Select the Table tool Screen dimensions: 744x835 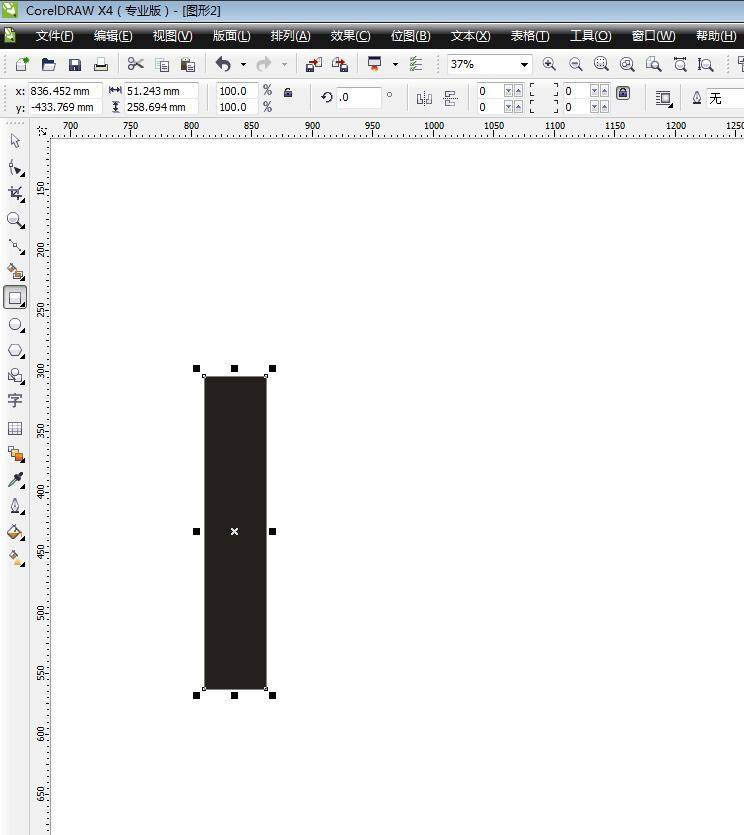coord(15,428)
